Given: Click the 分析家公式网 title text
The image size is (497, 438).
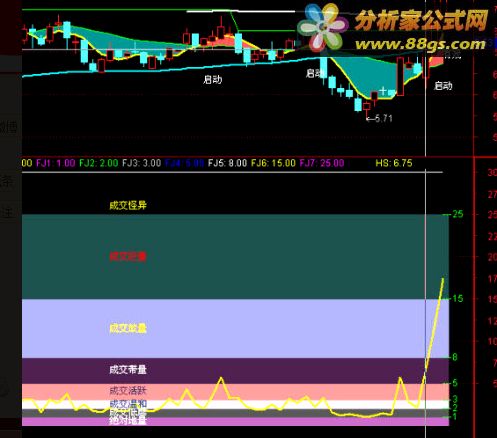Looking at the screenshot, I should (x=421, y=20).
